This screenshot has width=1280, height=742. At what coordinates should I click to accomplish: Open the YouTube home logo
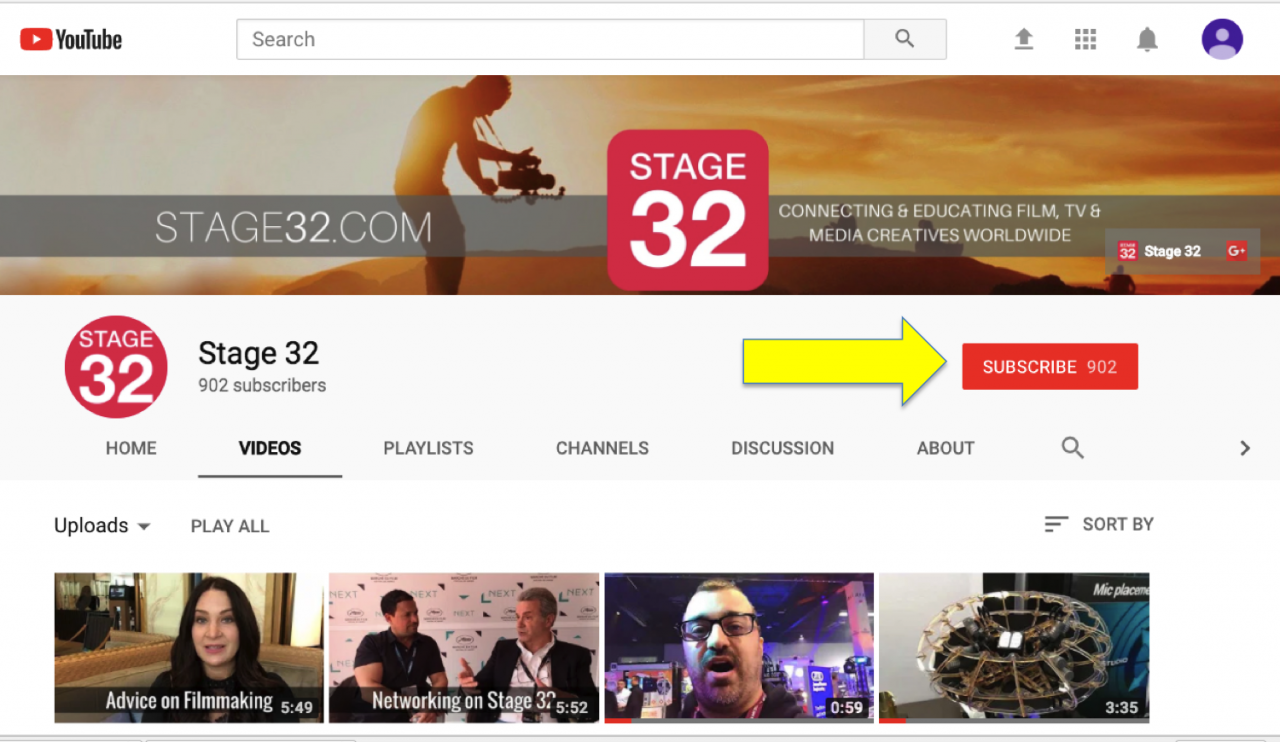tap(71, 40)
